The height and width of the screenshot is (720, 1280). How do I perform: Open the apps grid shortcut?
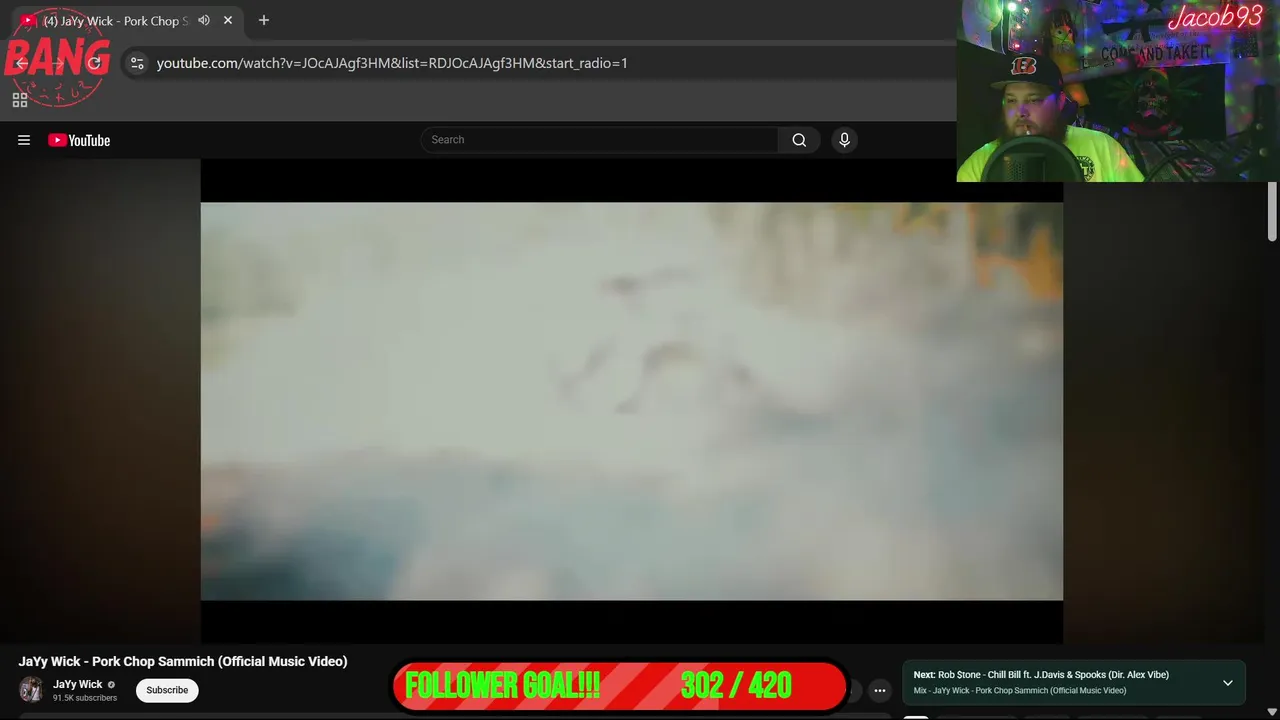click(x=19, y=100)
